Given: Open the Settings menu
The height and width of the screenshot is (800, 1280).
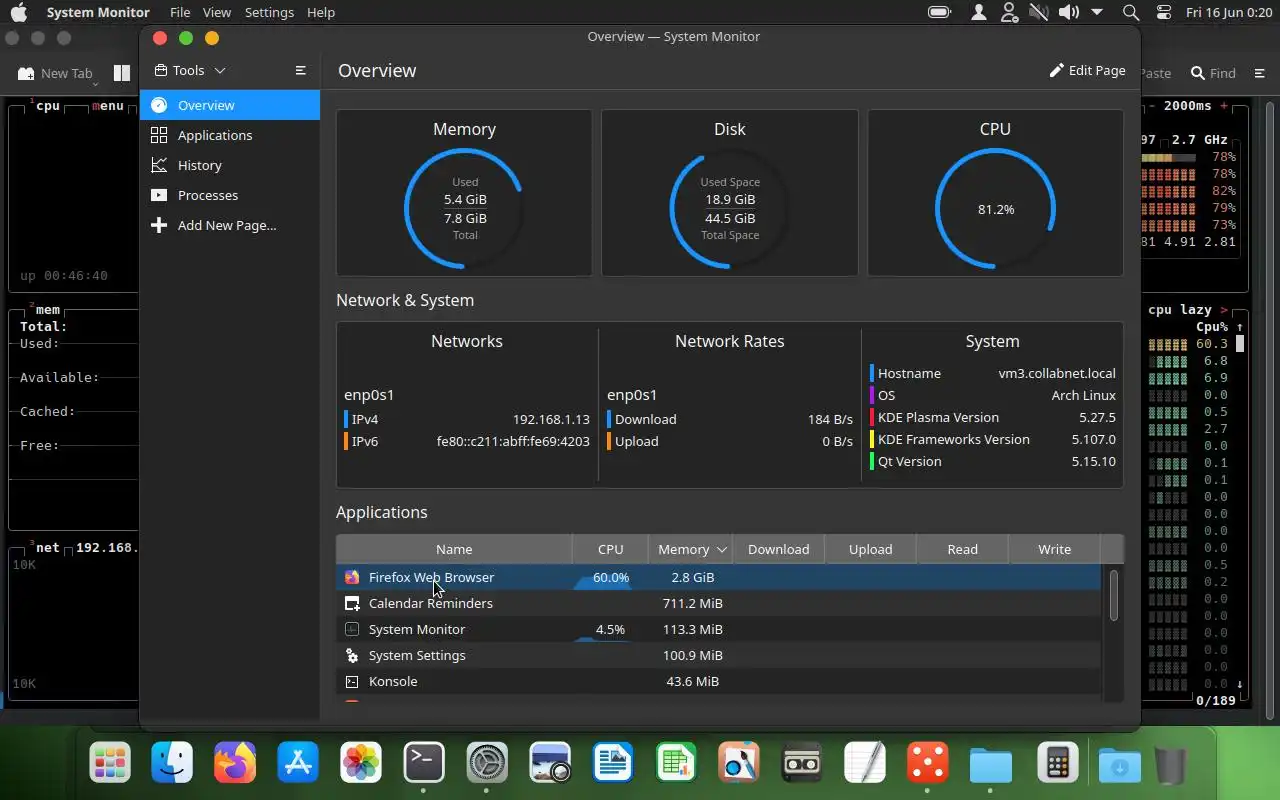Looking at the screenshot, I should [x=269, y=12].
